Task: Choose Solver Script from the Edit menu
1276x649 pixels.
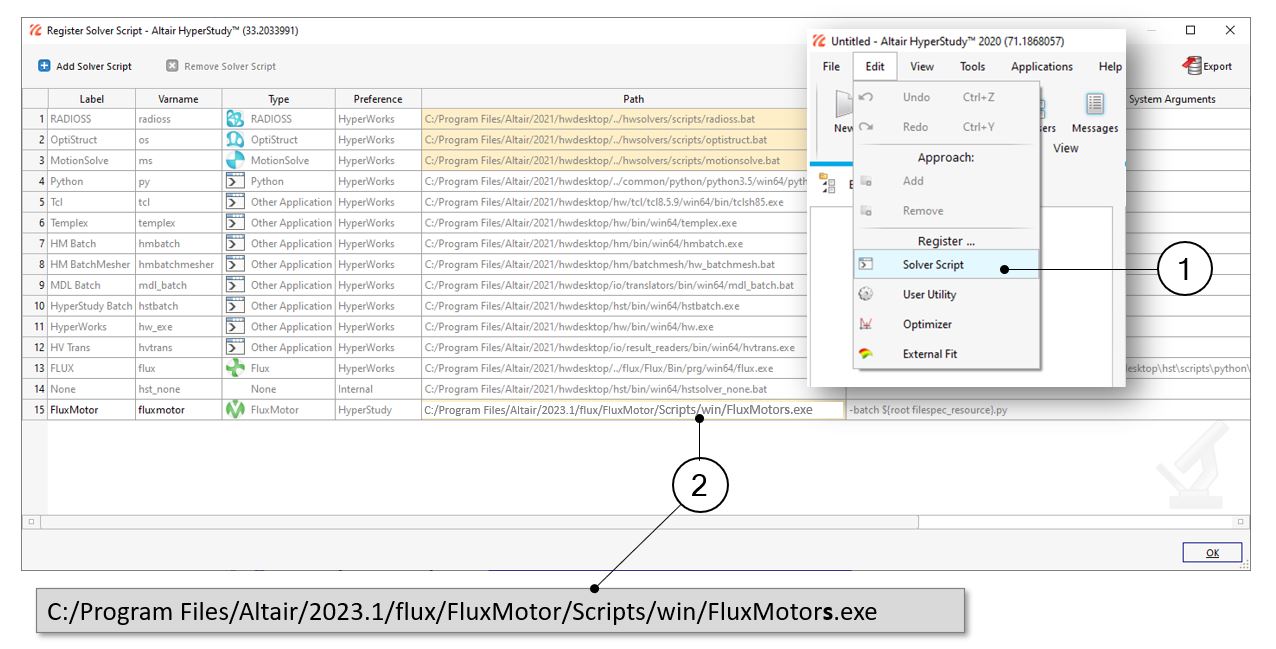Action: 933,265
